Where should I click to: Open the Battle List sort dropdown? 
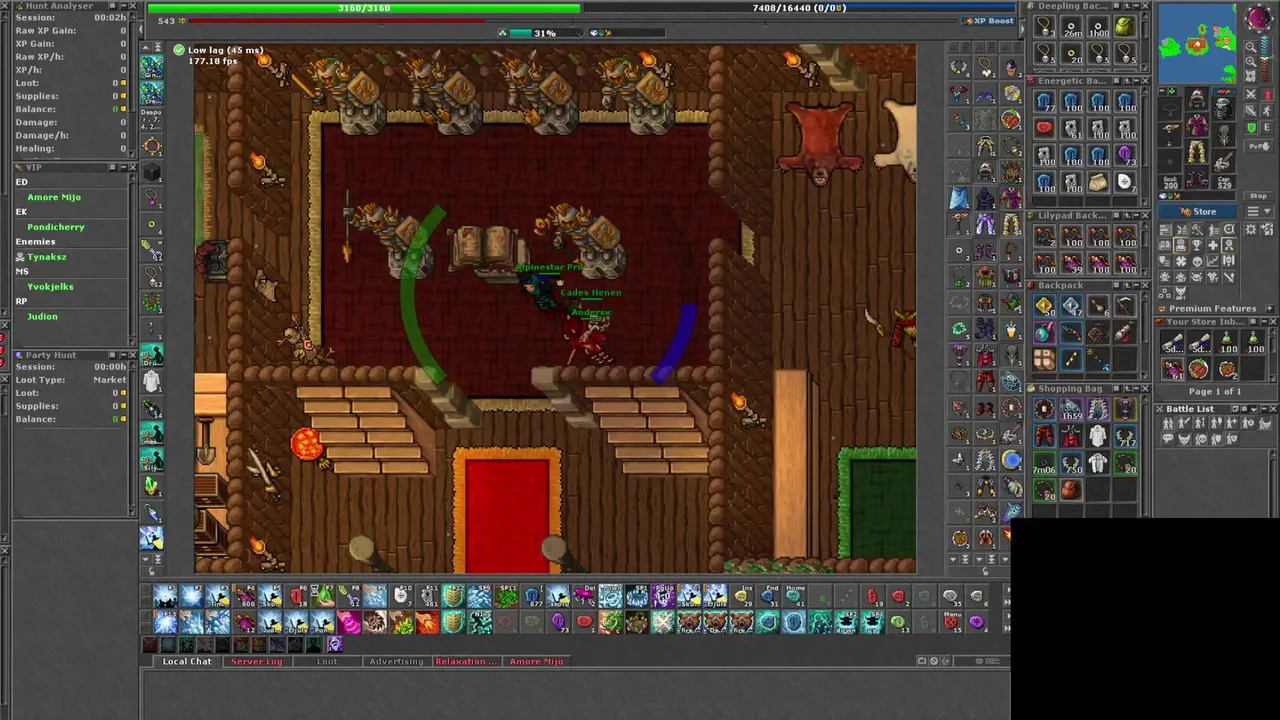point(1254,409)
